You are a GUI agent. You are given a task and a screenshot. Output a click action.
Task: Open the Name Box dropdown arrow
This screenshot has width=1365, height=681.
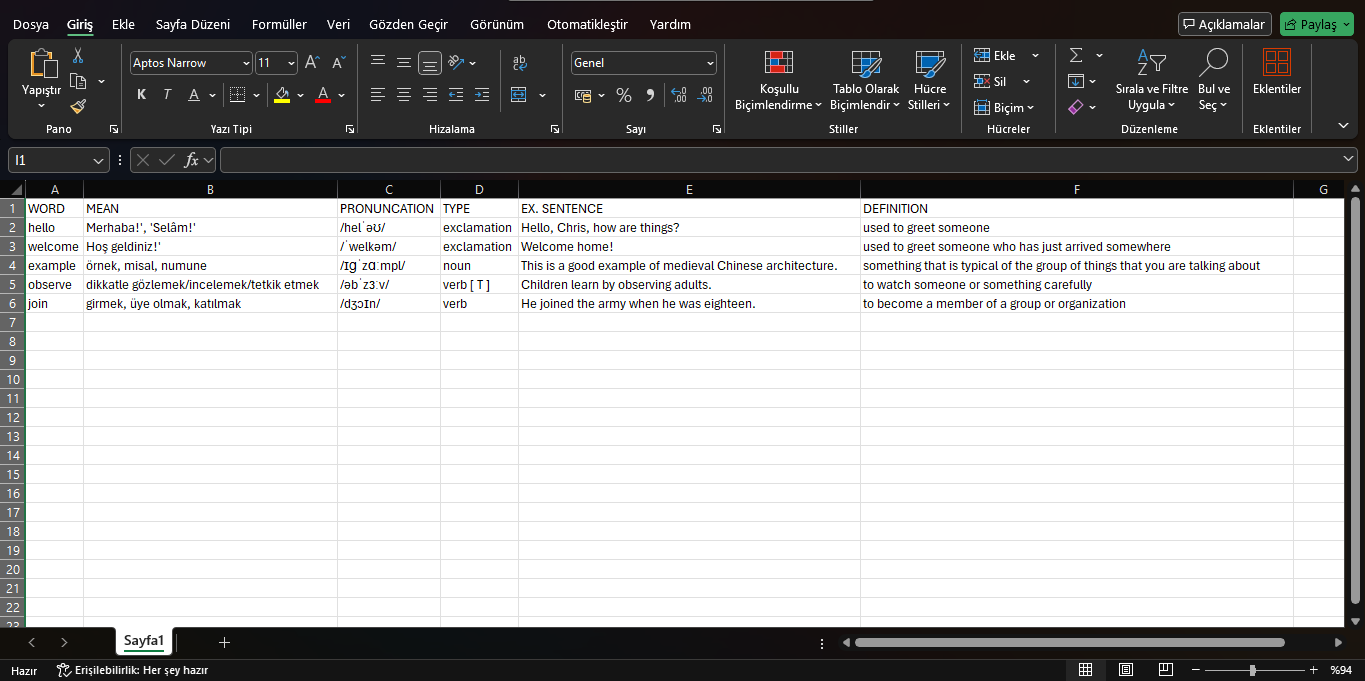coord(98,160)
